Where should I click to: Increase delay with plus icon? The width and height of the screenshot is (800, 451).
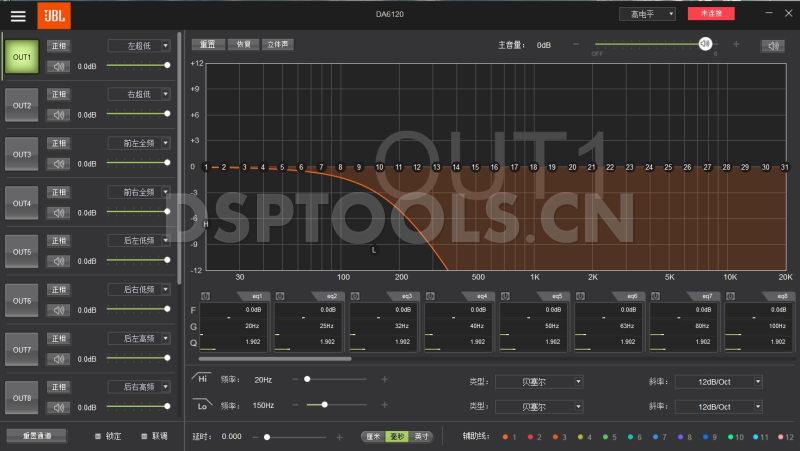coord(339,437)
